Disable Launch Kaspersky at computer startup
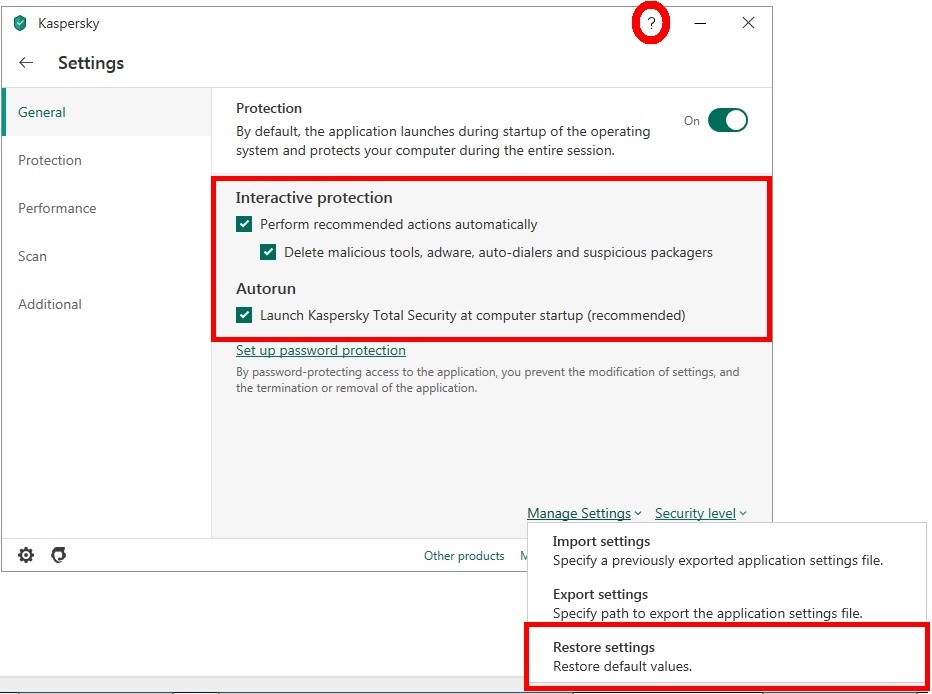The height and width of the screenshot is (694, 932). (x=244, y=315)
